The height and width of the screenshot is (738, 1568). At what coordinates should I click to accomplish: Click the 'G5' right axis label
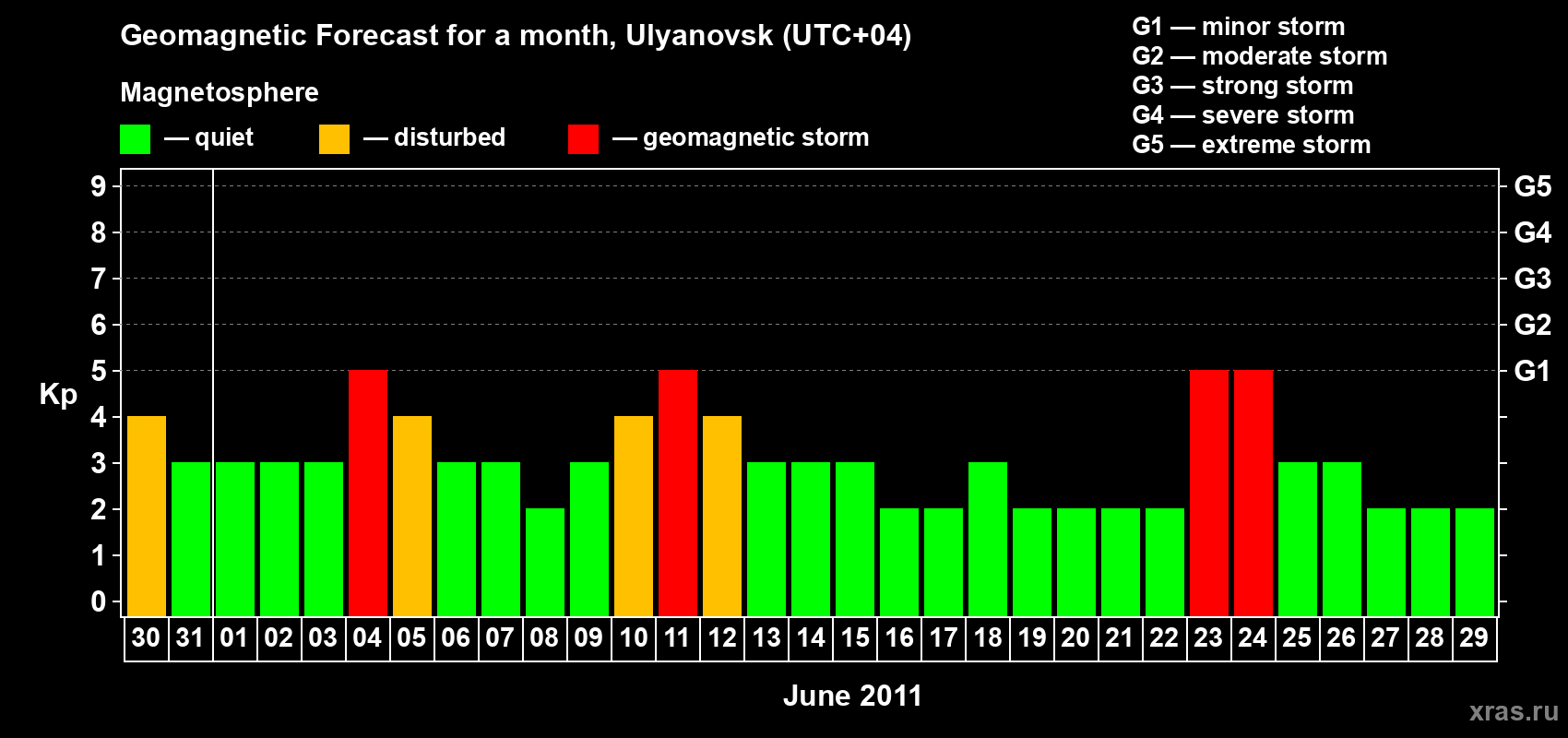pyautogui.click(x=1532, y=186)
